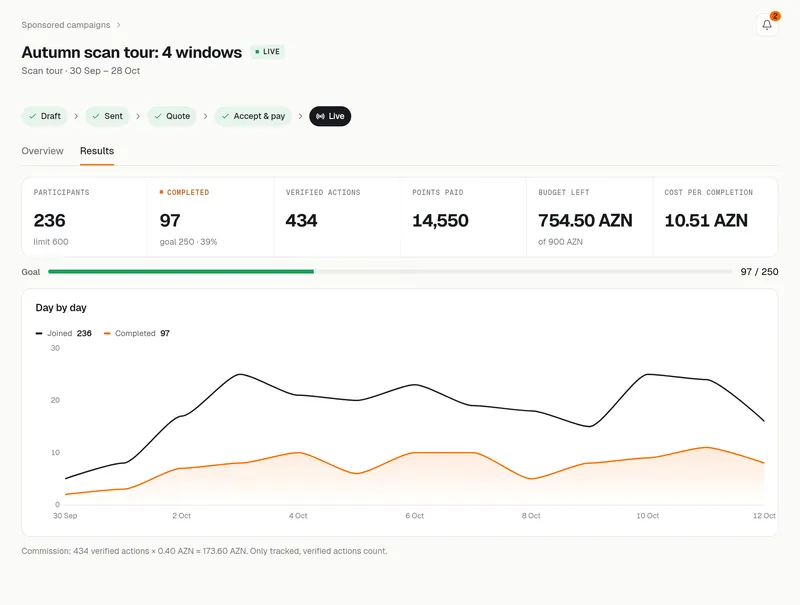Select the Quote step pill

coord(172,116)
